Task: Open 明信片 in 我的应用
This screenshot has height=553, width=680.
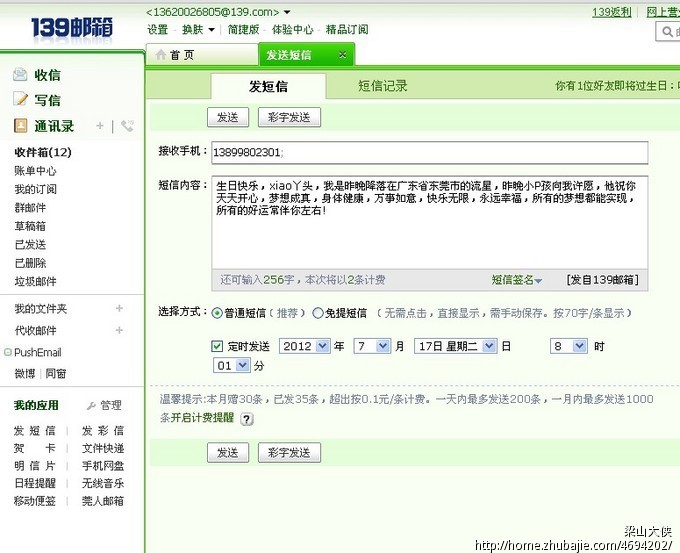Action: pyautogui.click(x=34, y=466)
